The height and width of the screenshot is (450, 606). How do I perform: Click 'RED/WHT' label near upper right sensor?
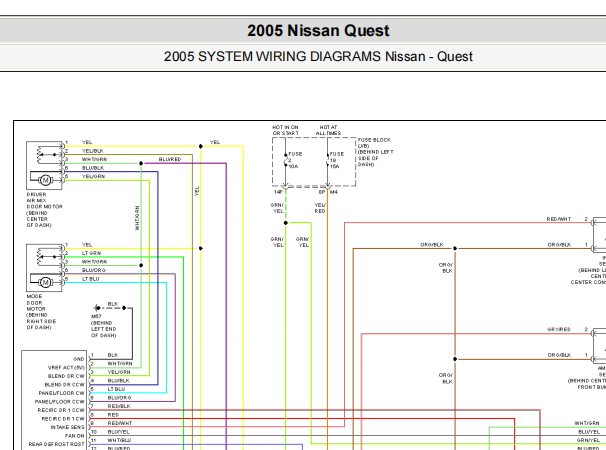tap(559, 219)
